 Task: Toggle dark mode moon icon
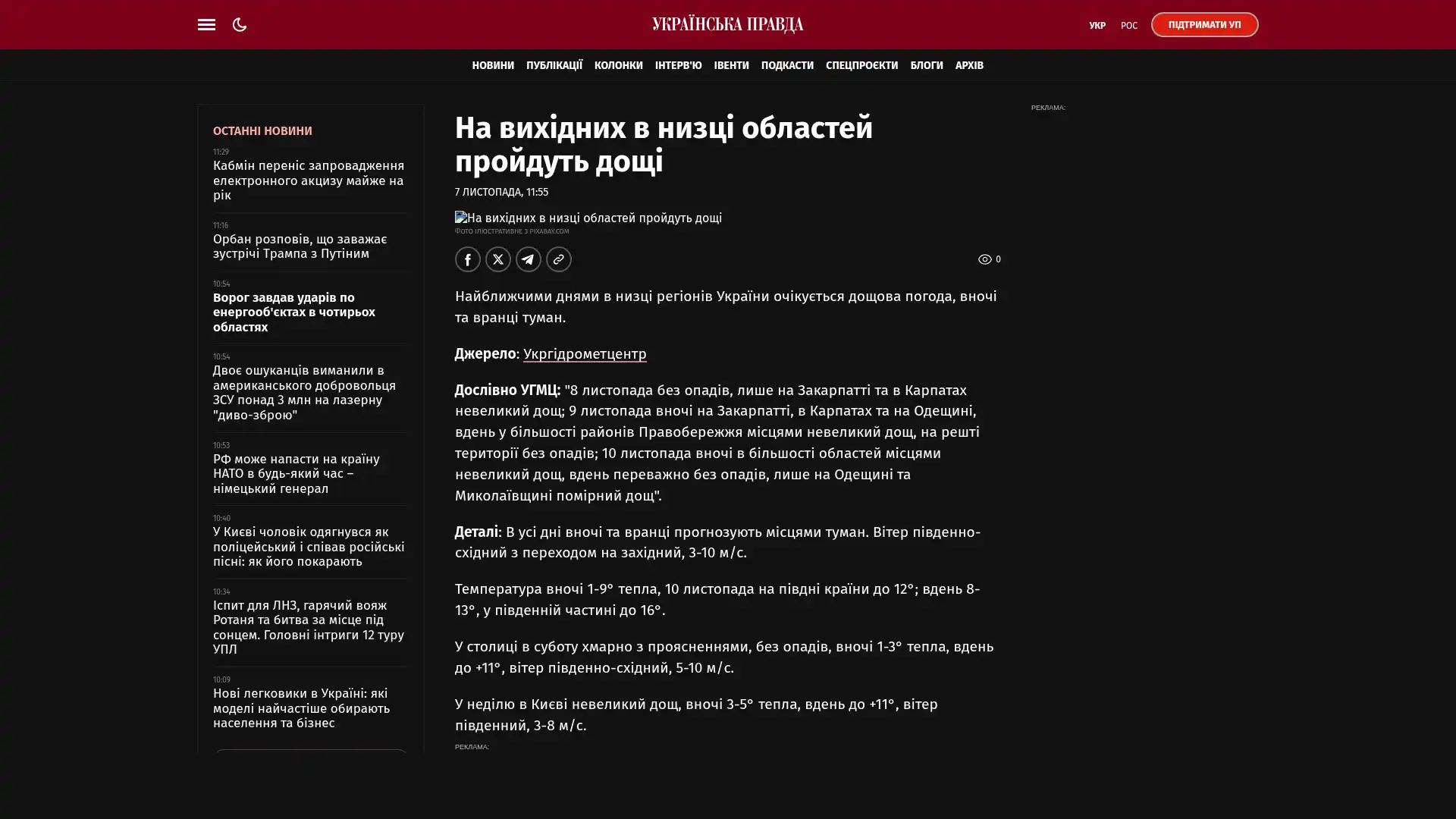point(240,24)
